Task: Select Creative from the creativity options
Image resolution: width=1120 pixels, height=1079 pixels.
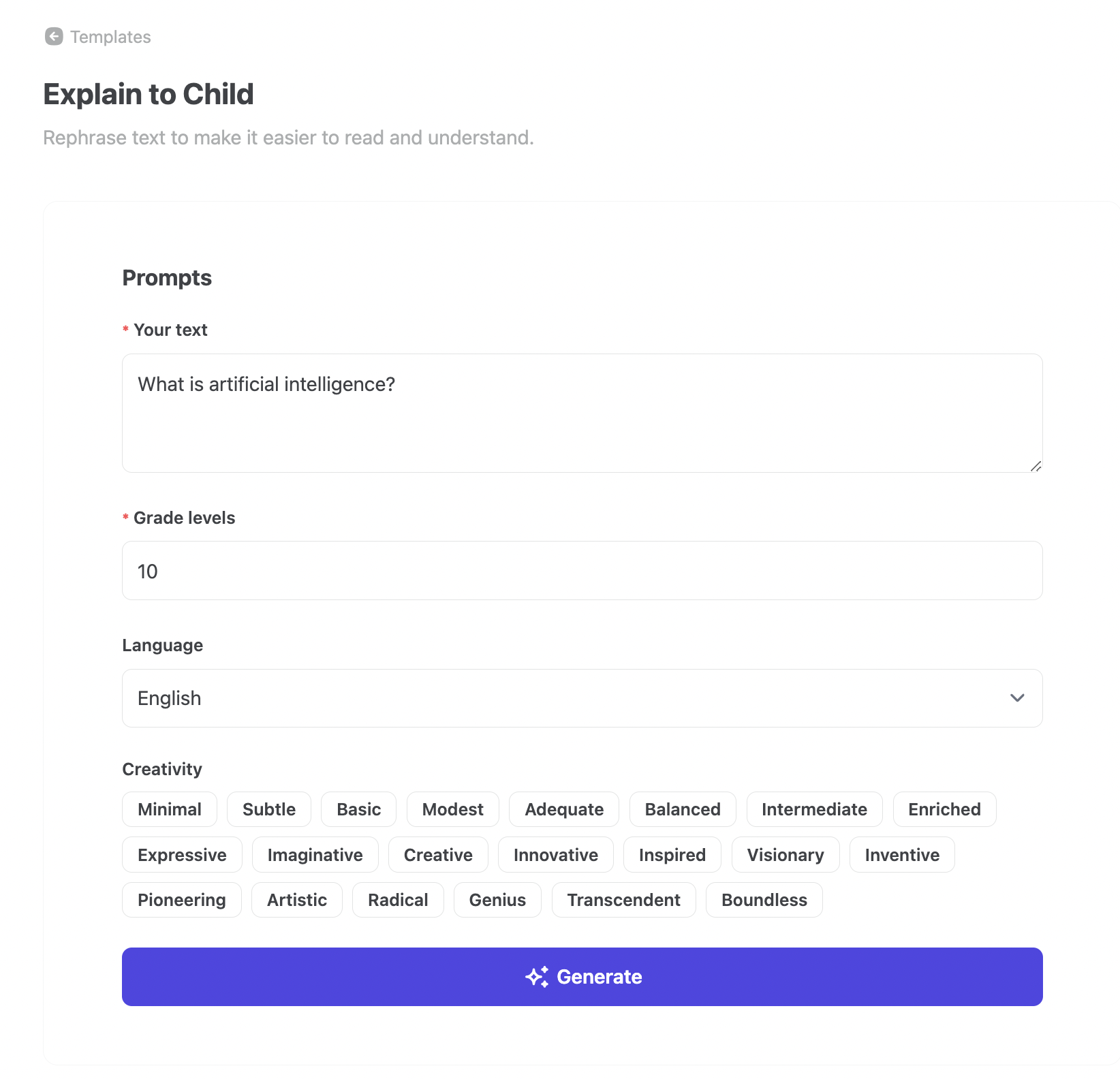Action: (438, 854)
